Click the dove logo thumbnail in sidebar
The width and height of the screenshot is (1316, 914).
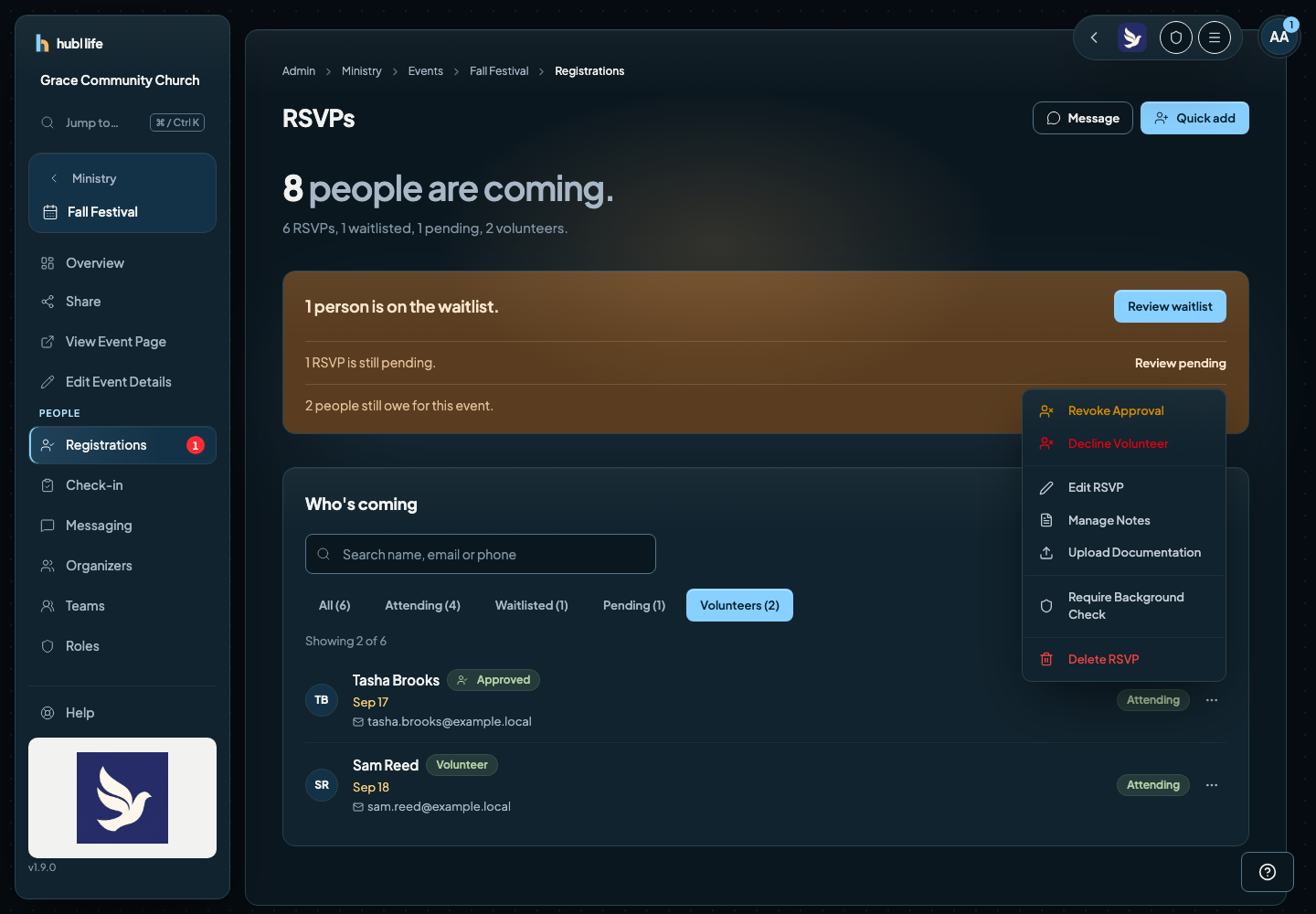[x=122, y=798]
